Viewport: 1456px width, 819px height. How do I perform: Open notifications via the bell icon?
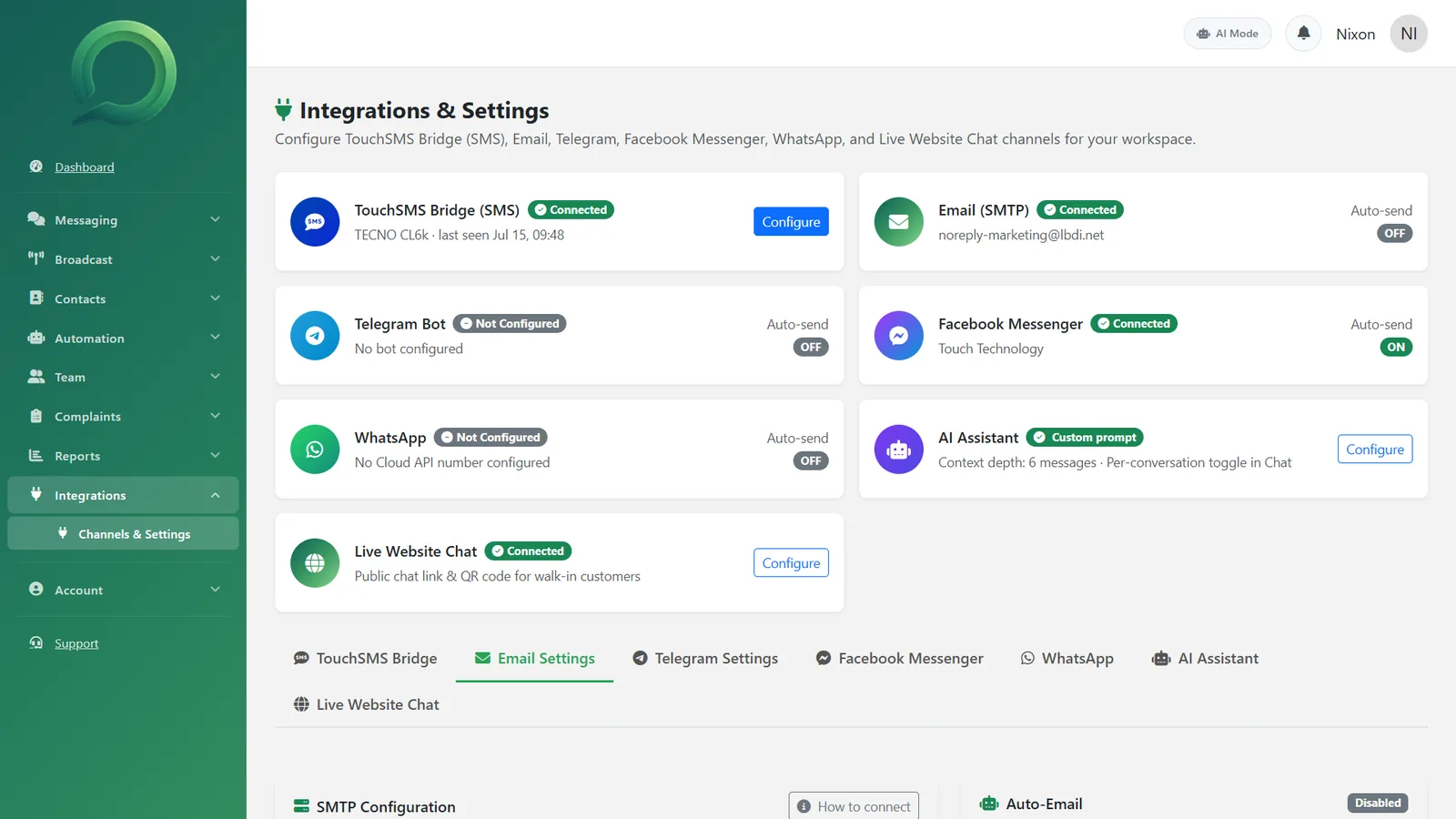(1303, 34)
